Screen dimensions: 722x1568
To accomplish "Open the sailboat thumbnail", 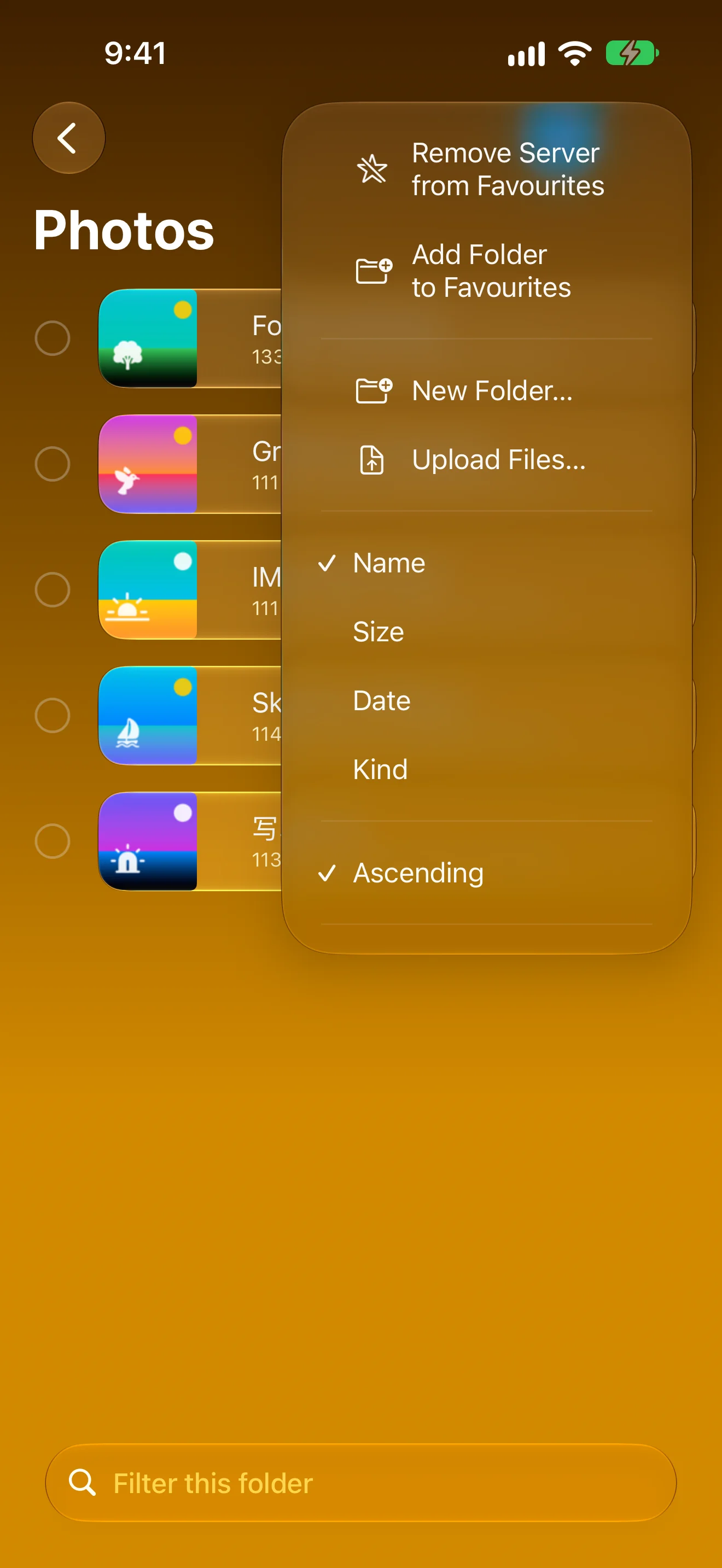I will pyautogui.click(x=148, y=715).
